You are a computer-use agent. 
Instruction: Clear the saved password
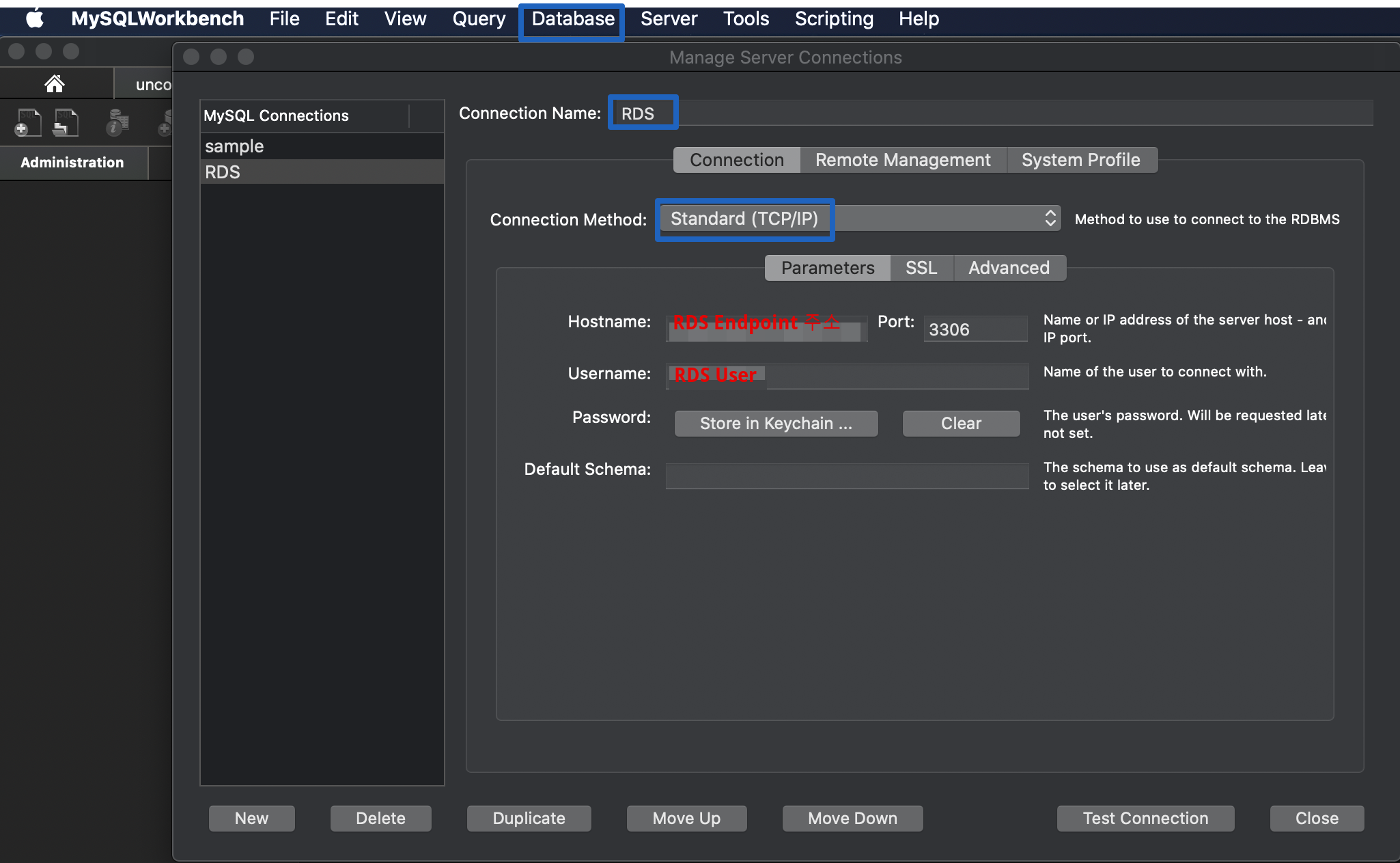[x=960, y=423]
